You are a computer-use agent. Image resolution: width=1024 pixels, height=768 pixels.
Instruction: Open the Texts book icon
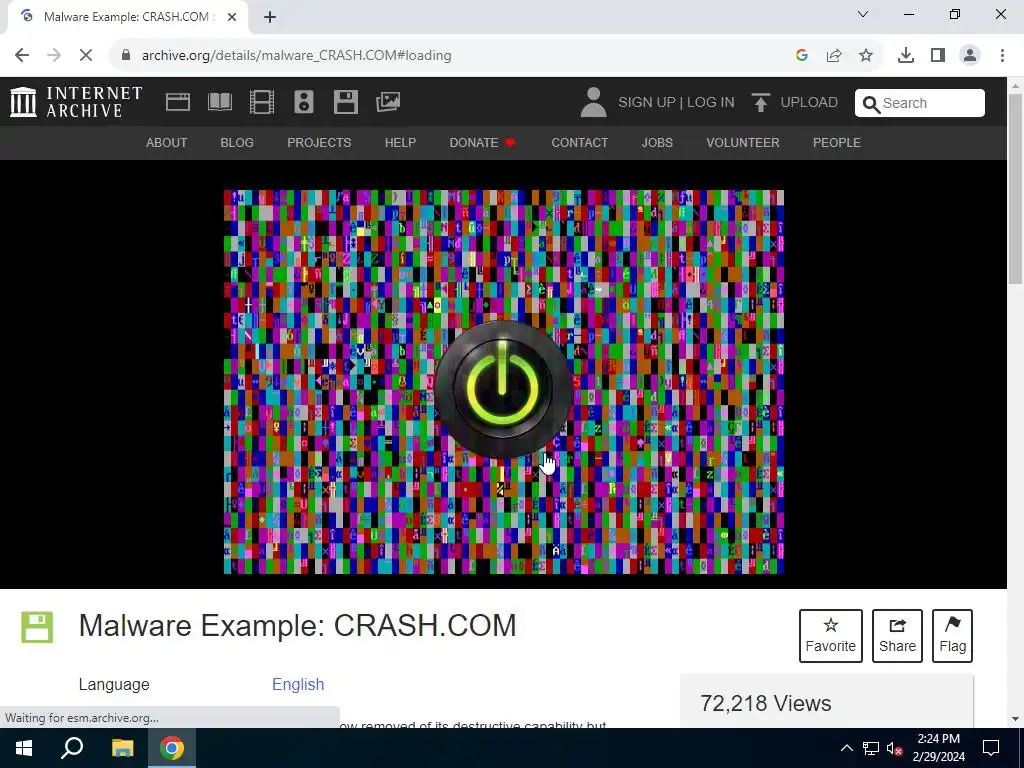[219, 102]
